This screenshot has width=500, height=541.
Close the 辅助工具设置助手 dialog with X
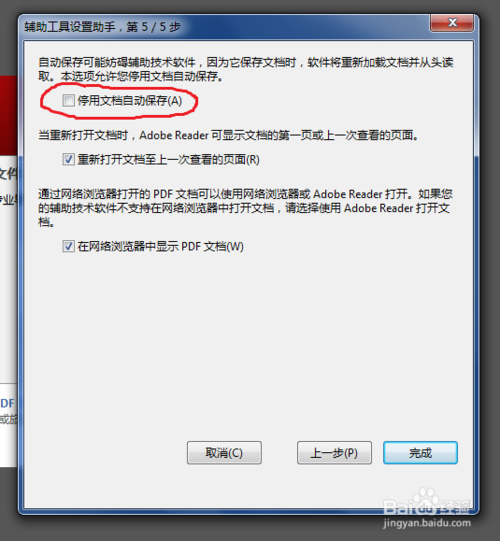pos(452,23)
